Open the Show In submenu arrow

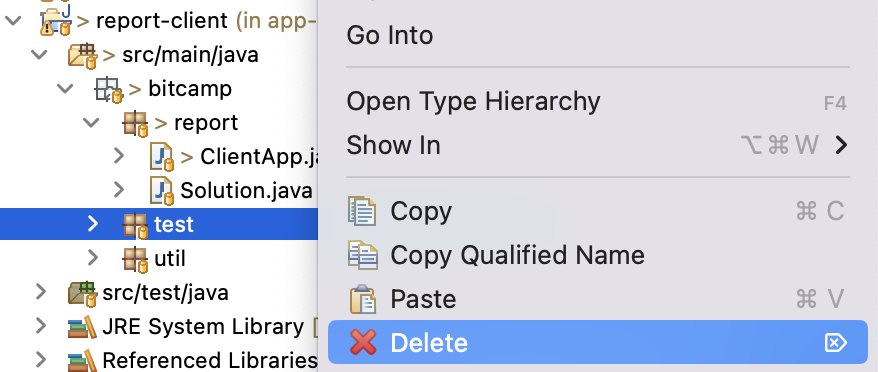pyautogui.click(x=840, y=146)
